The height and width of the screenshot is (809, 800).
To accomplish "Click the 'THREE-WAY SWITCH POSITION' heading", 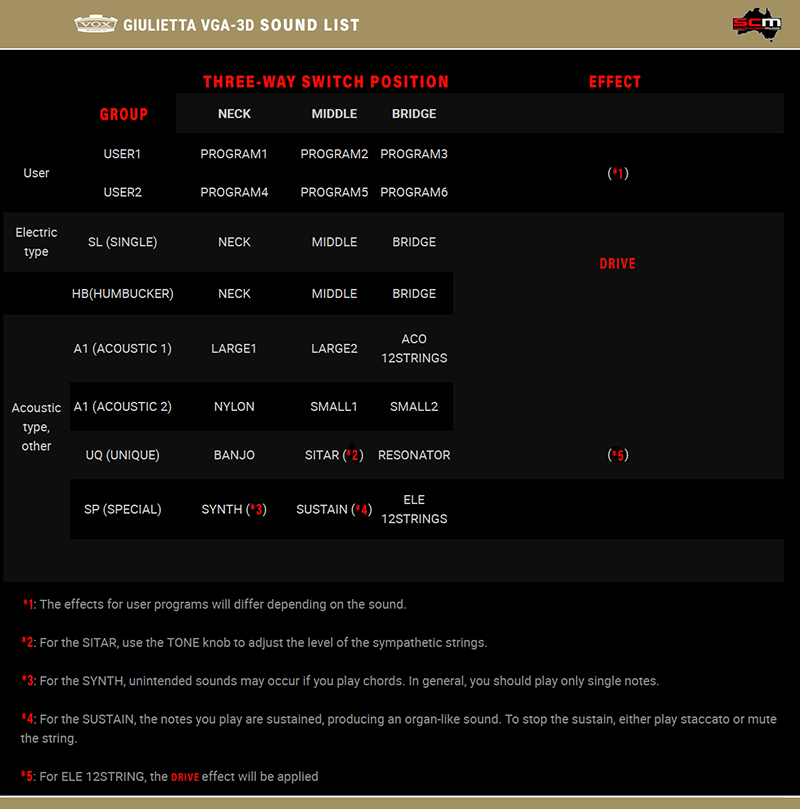I will 326,82.
